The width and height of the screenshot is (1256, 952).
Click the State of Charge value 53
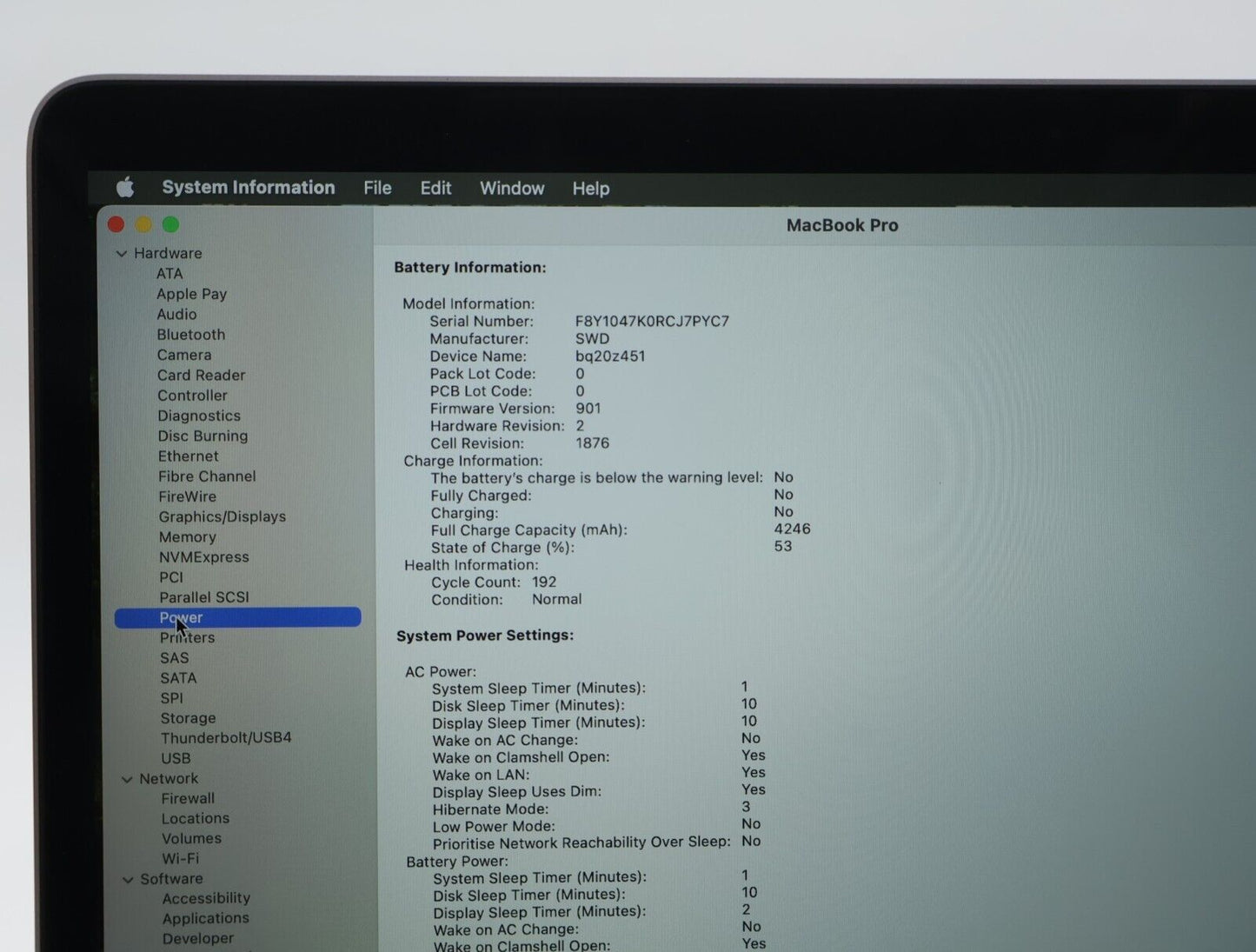pyautogui.click(x=783, y=546)
